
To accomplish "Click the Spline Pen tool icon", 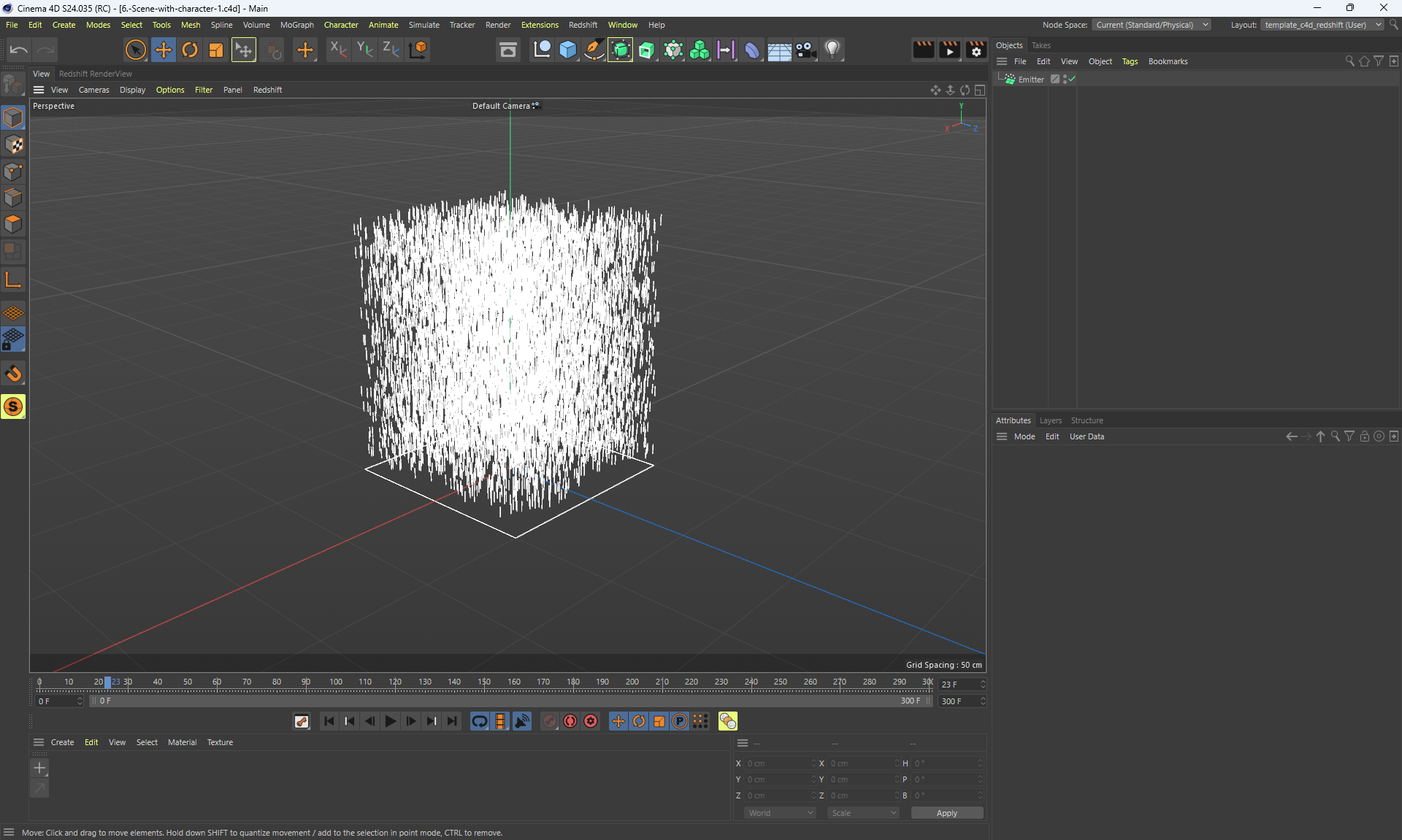I will [x=594, y=50].
